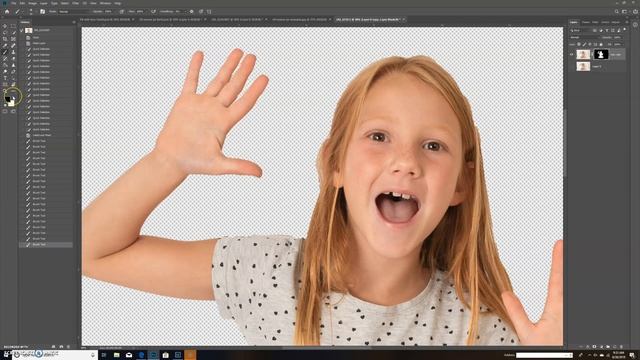
Task: Open History panel flyout menu
Action: [x=74, y=22]
